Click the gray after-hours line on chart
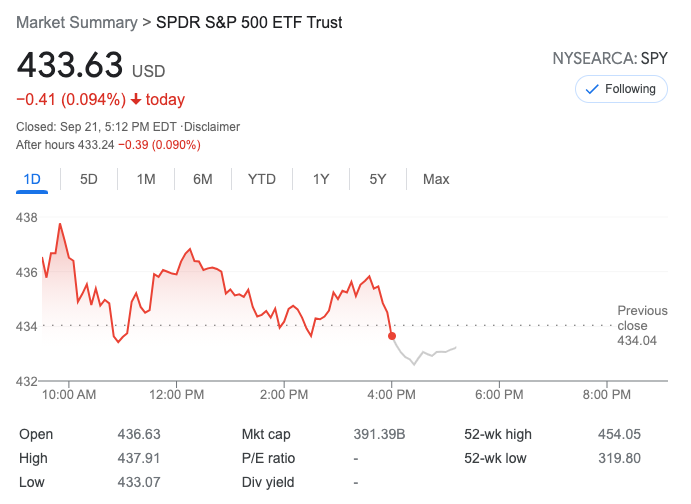 click(425, 353)
